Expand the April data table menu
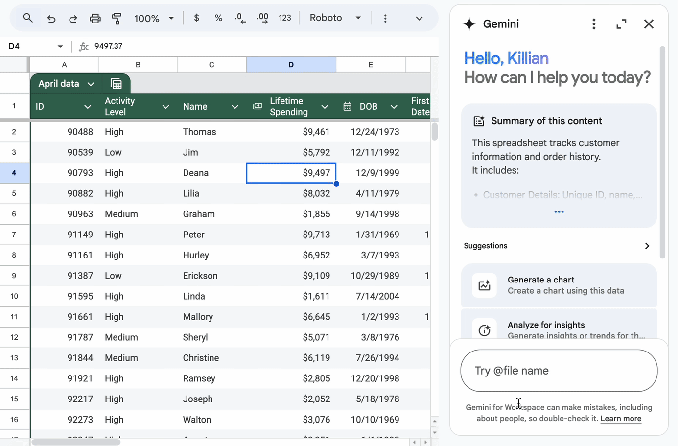 tap(91, 84)
